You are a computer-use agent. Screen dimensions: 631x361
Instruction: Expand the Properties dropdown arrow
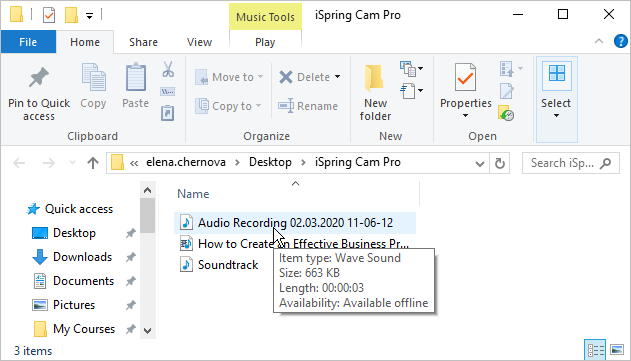[466, 116]
